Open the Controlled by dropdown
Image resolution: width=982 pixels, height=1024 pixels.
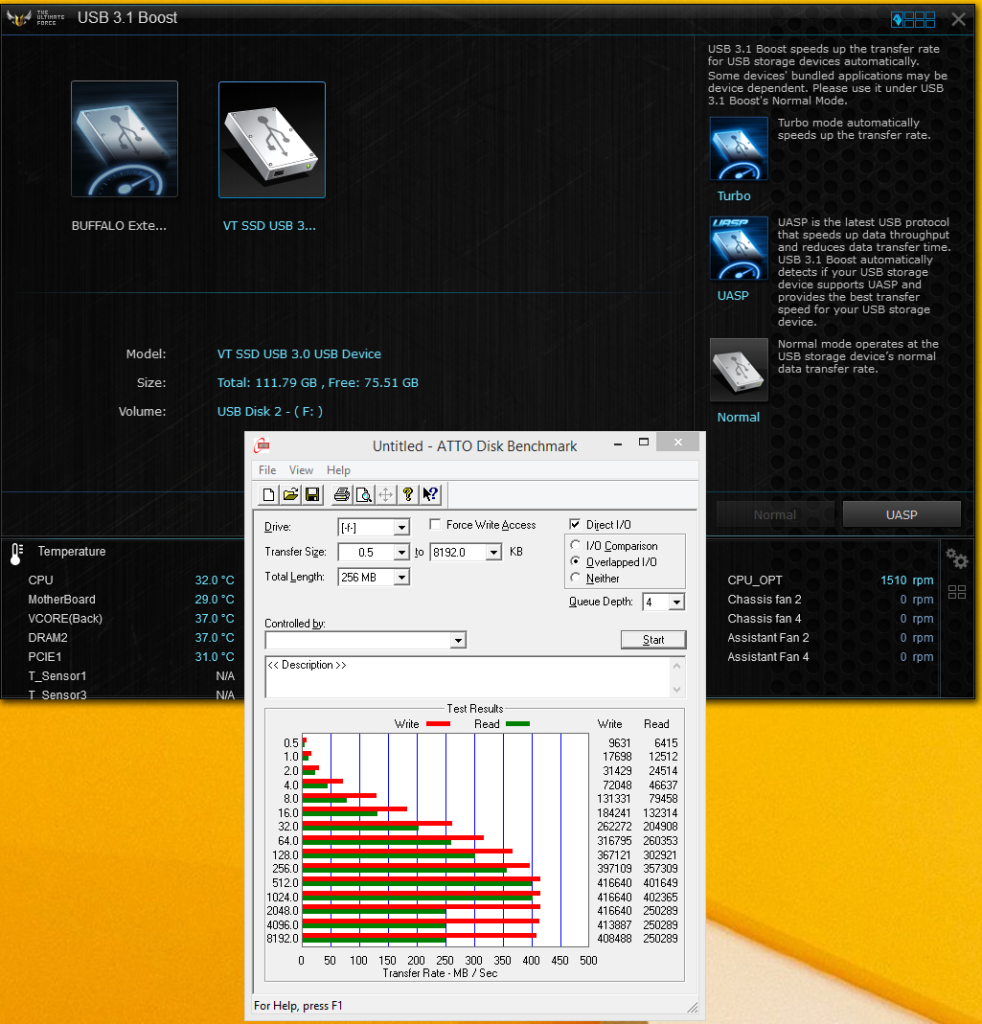(x=458, y=640)
